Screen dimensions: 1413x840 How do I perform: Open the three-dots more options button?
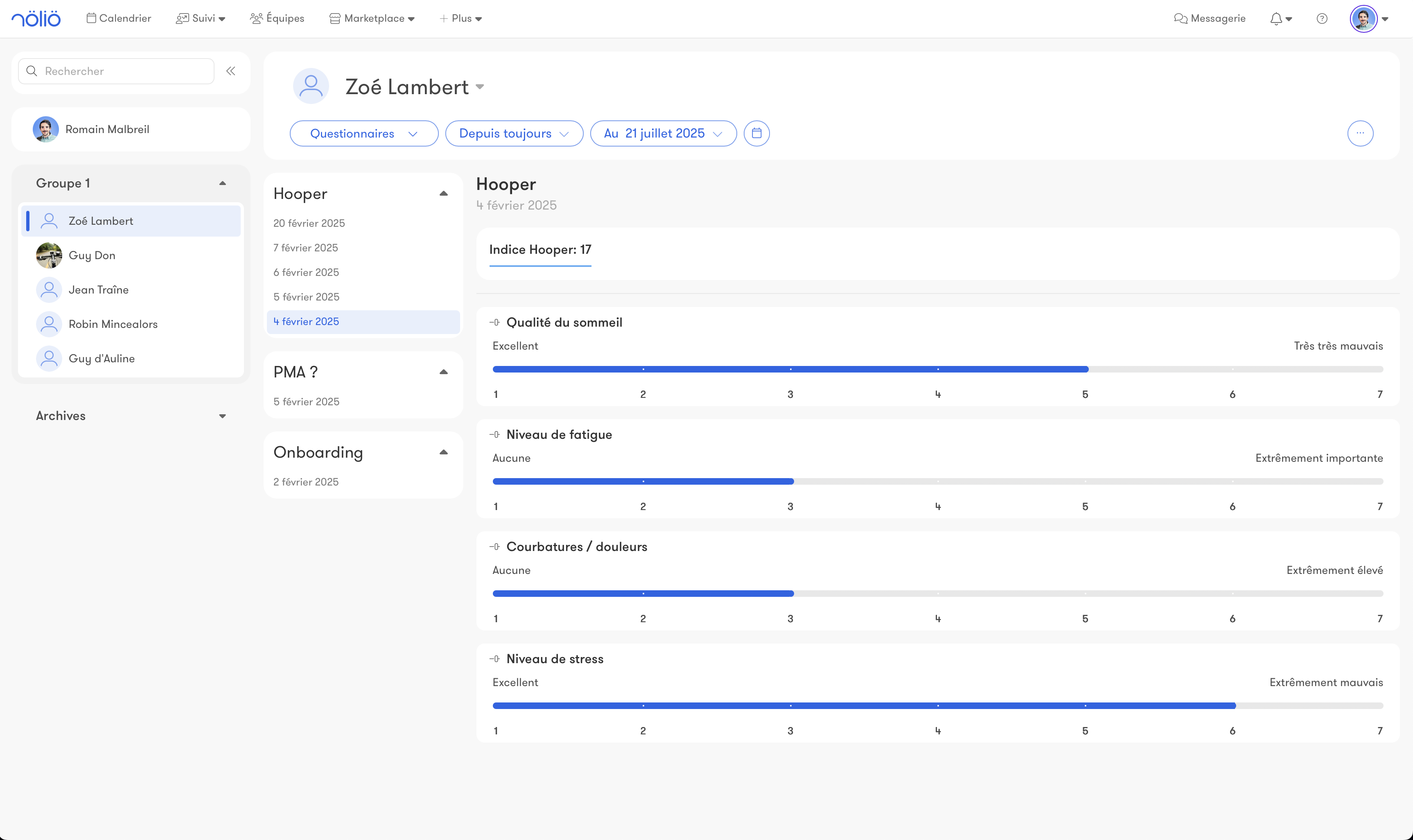tap(1360, 133)
